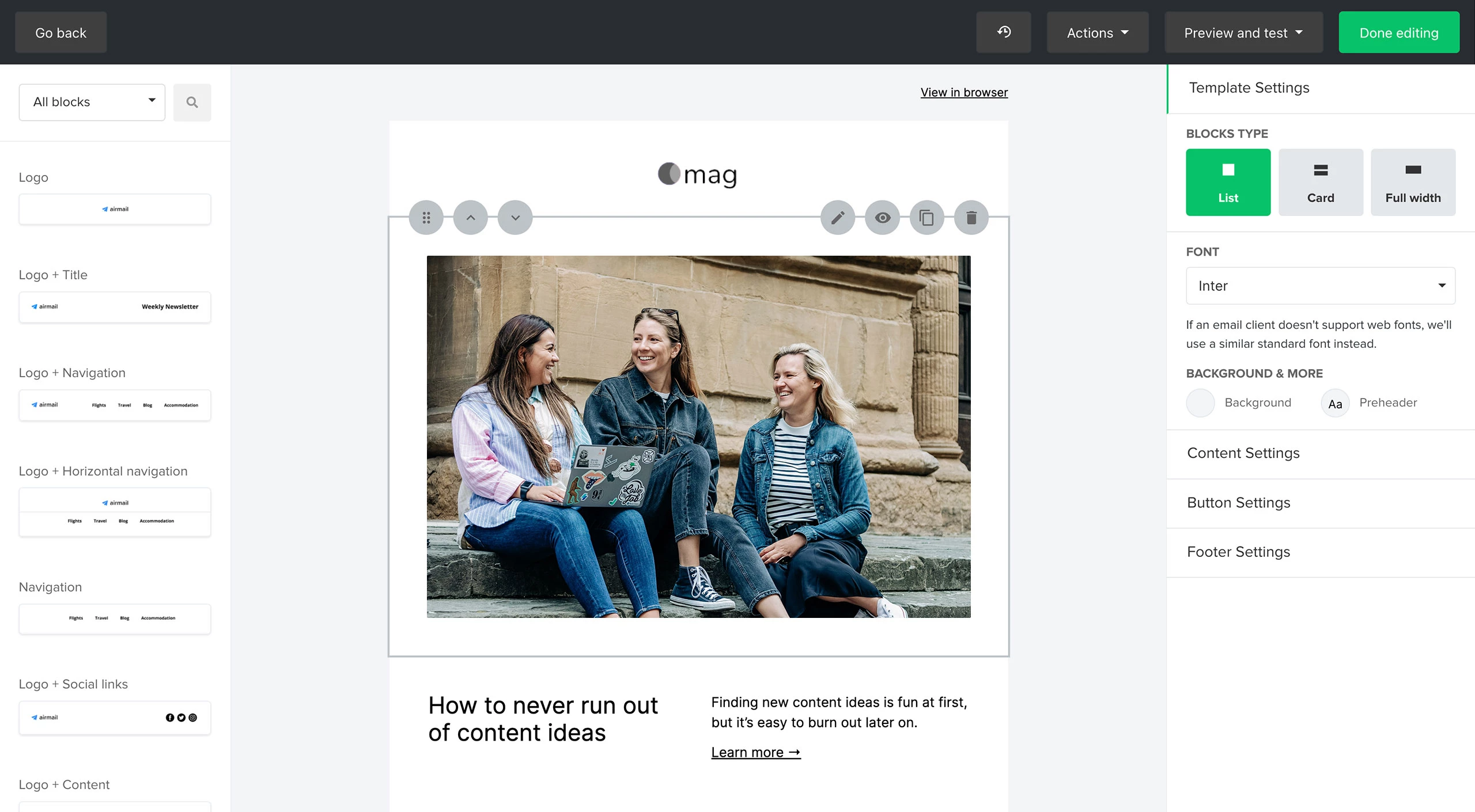Image resolution: width=1475 pixels, height=812 pixels.
Task: Open the Actions menu
Action: point(1096,32)
